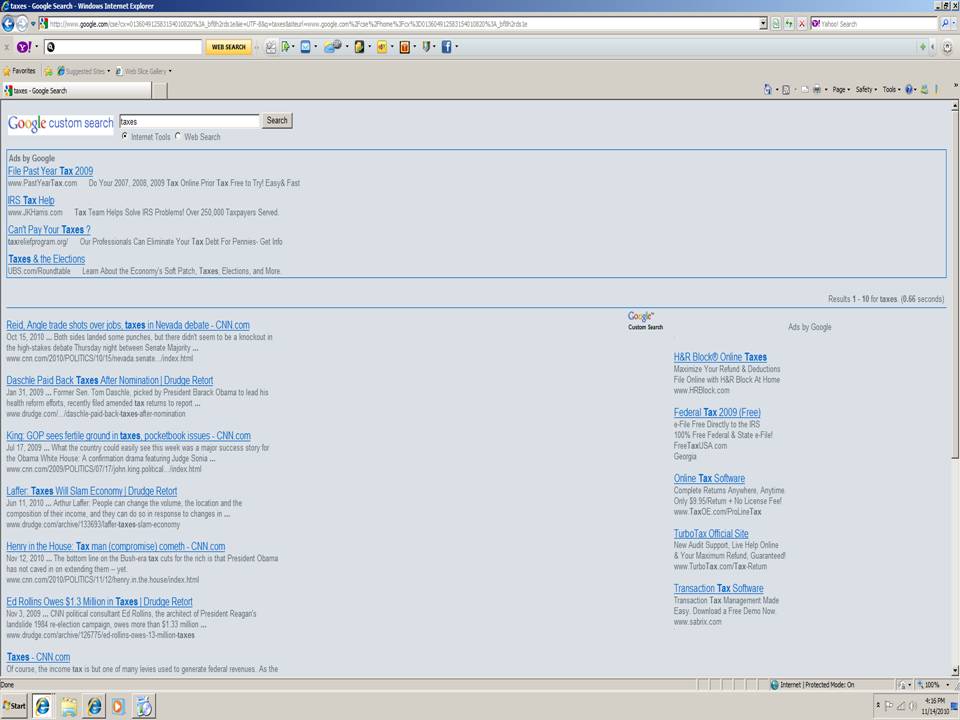Click the Home icon in command bar
Viewport: 960px width, 720px height.
click(767, 89)
